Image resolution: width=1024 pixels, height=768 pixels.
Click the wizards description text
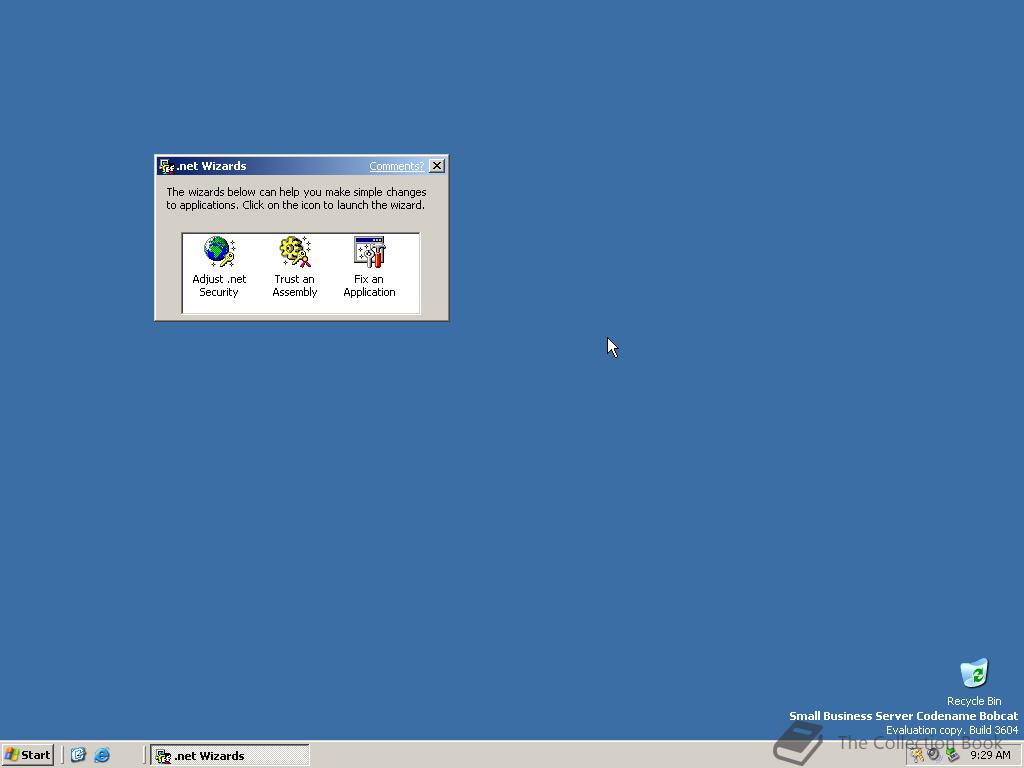pyautogui.click(x=296, y=199)
